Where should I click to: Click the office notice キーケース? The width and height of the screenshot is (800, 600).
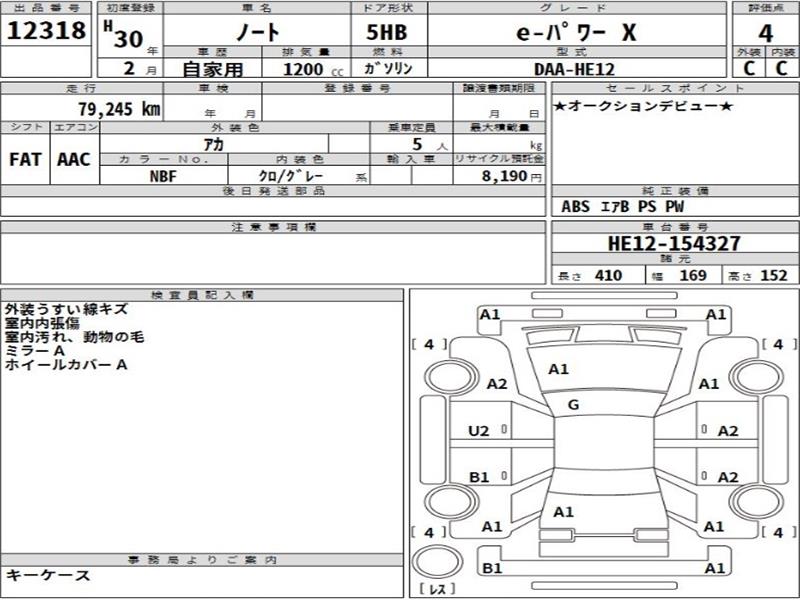(48, 576)
